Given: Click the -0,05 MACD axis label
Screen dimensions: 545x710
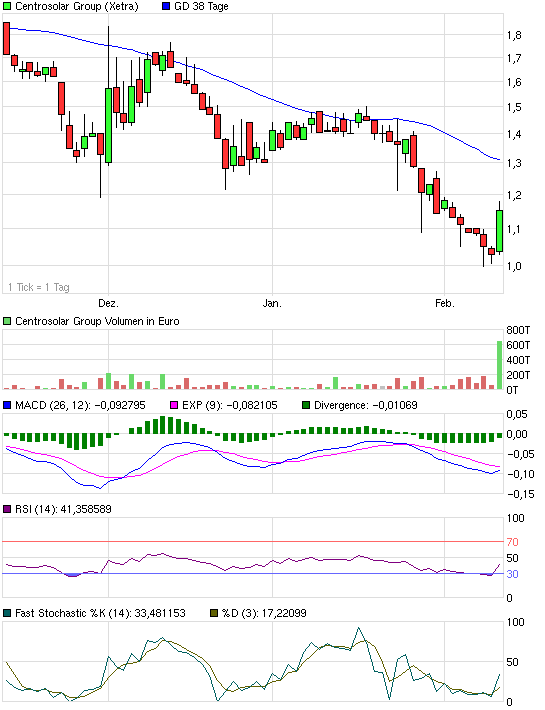Looking at the screenshot, I should tap(521, 455).
